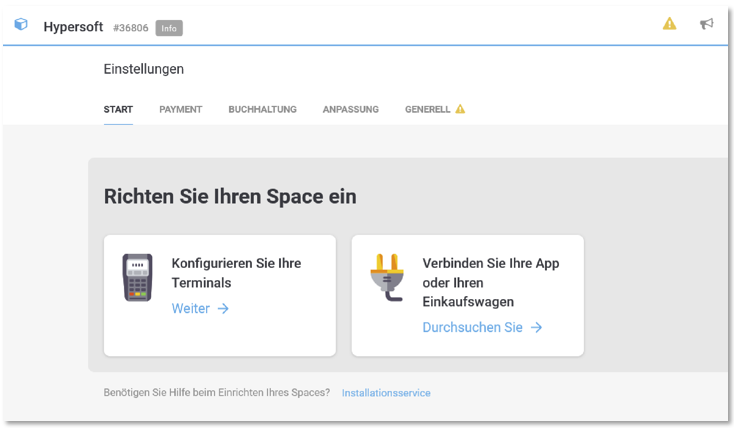Image resolution: width=734 pixels, height=428 pixels.
Task: Click the Durchsuchen Sie link
Action: coord(472,327)
